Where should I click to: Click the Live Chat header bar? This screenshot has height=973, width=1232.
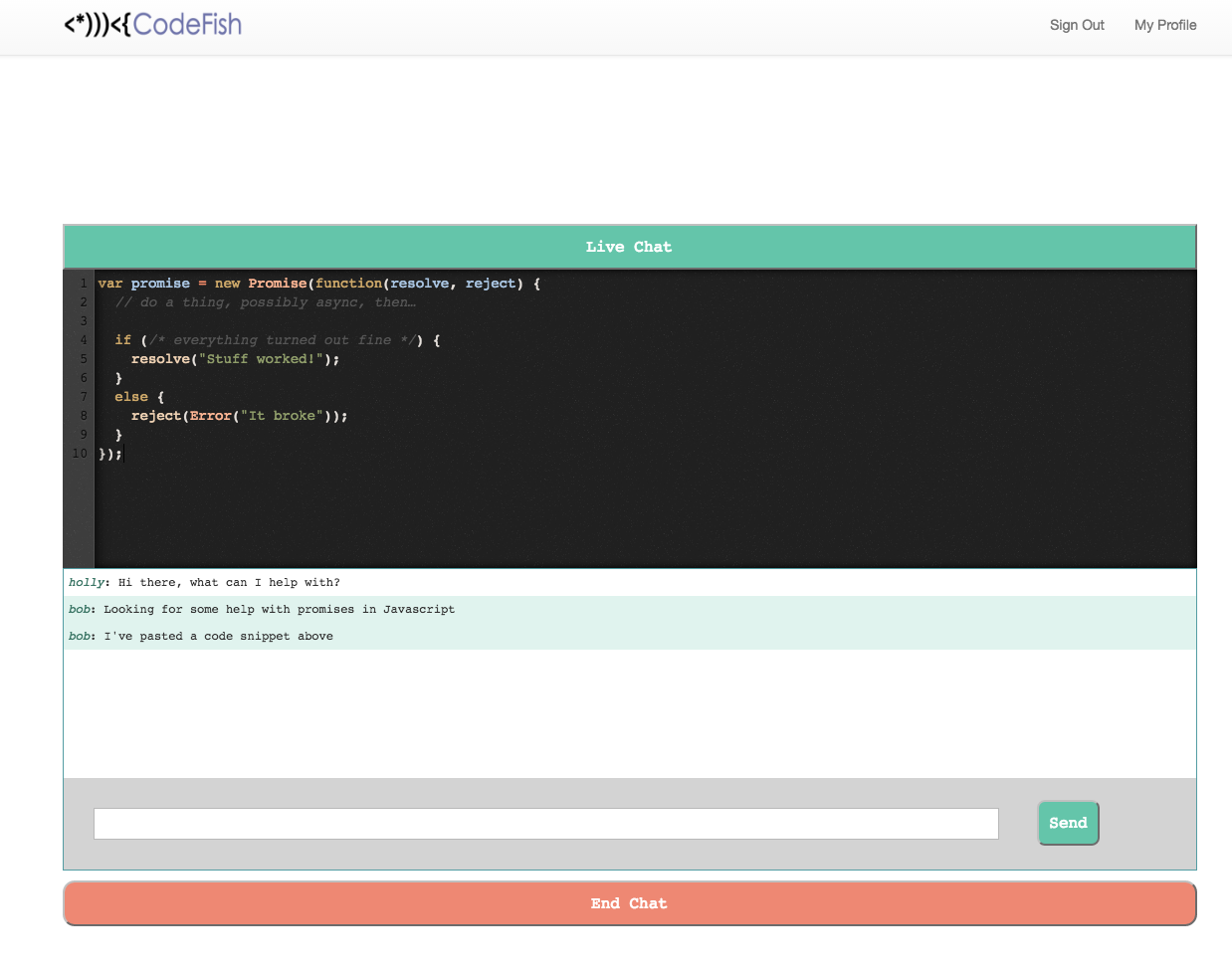point(629,247)
